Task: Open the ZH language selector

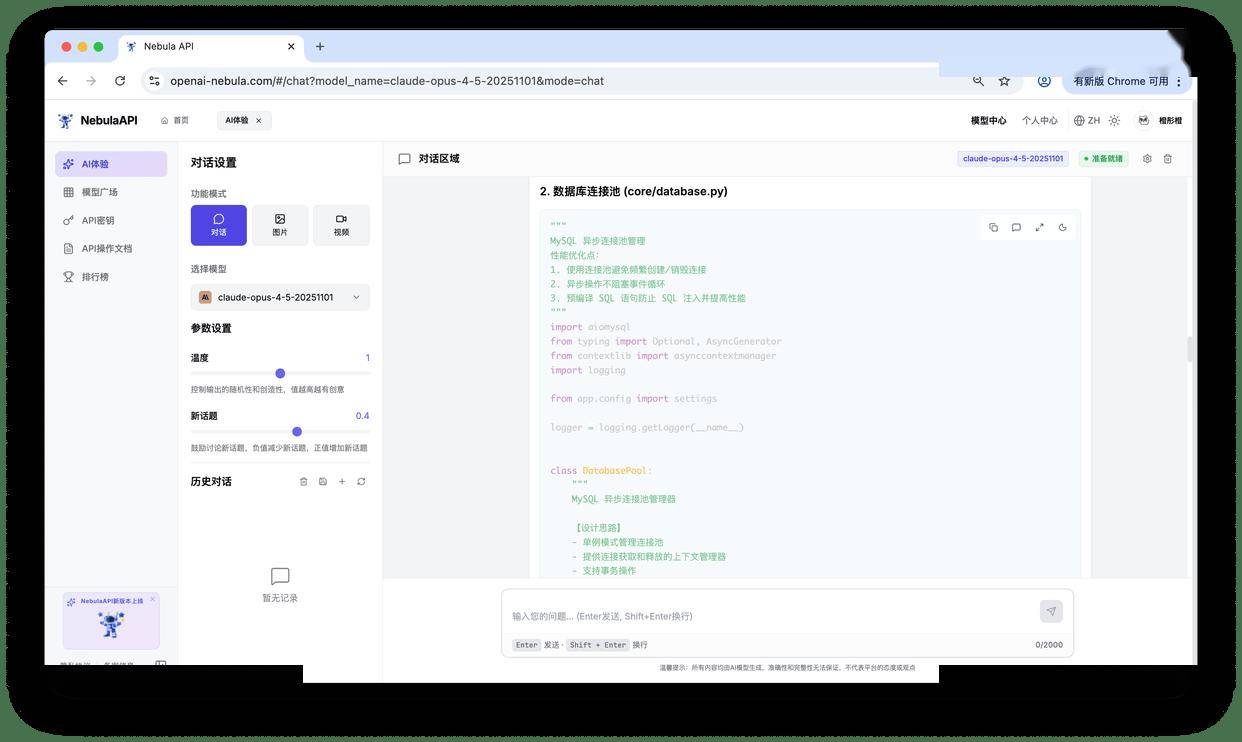Action: click(1087, 121)
